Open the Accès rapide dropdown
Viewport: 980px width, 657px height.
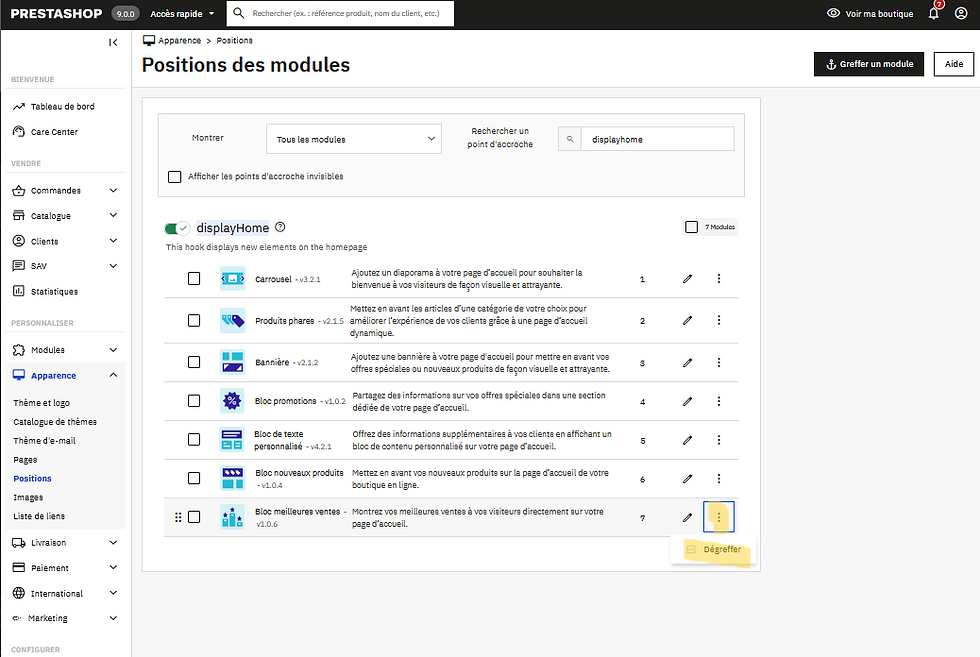[x=182, y=14]
